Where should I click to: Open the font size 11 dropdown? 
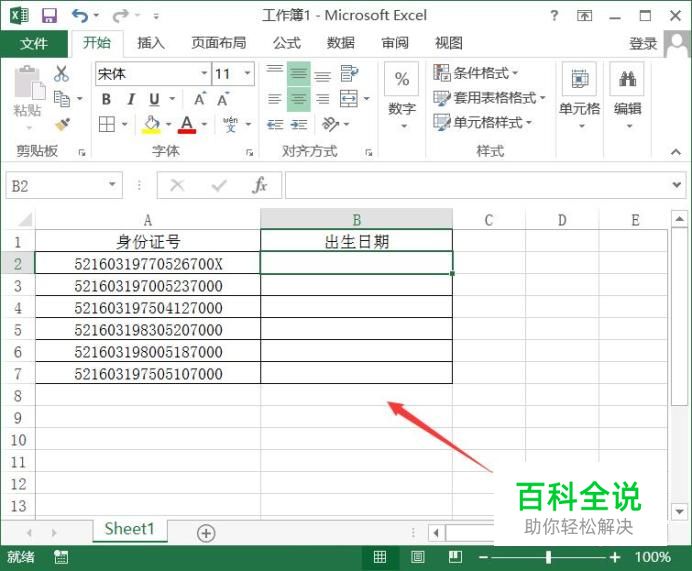[x=248, y=73]
